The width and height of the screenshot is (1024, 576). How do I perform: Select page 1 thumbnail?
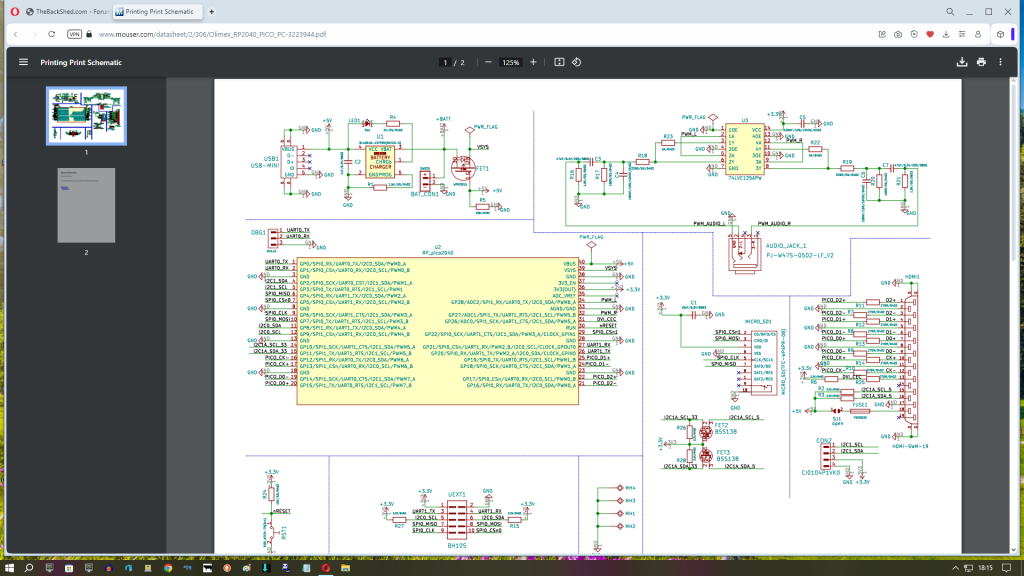[86, 116]
